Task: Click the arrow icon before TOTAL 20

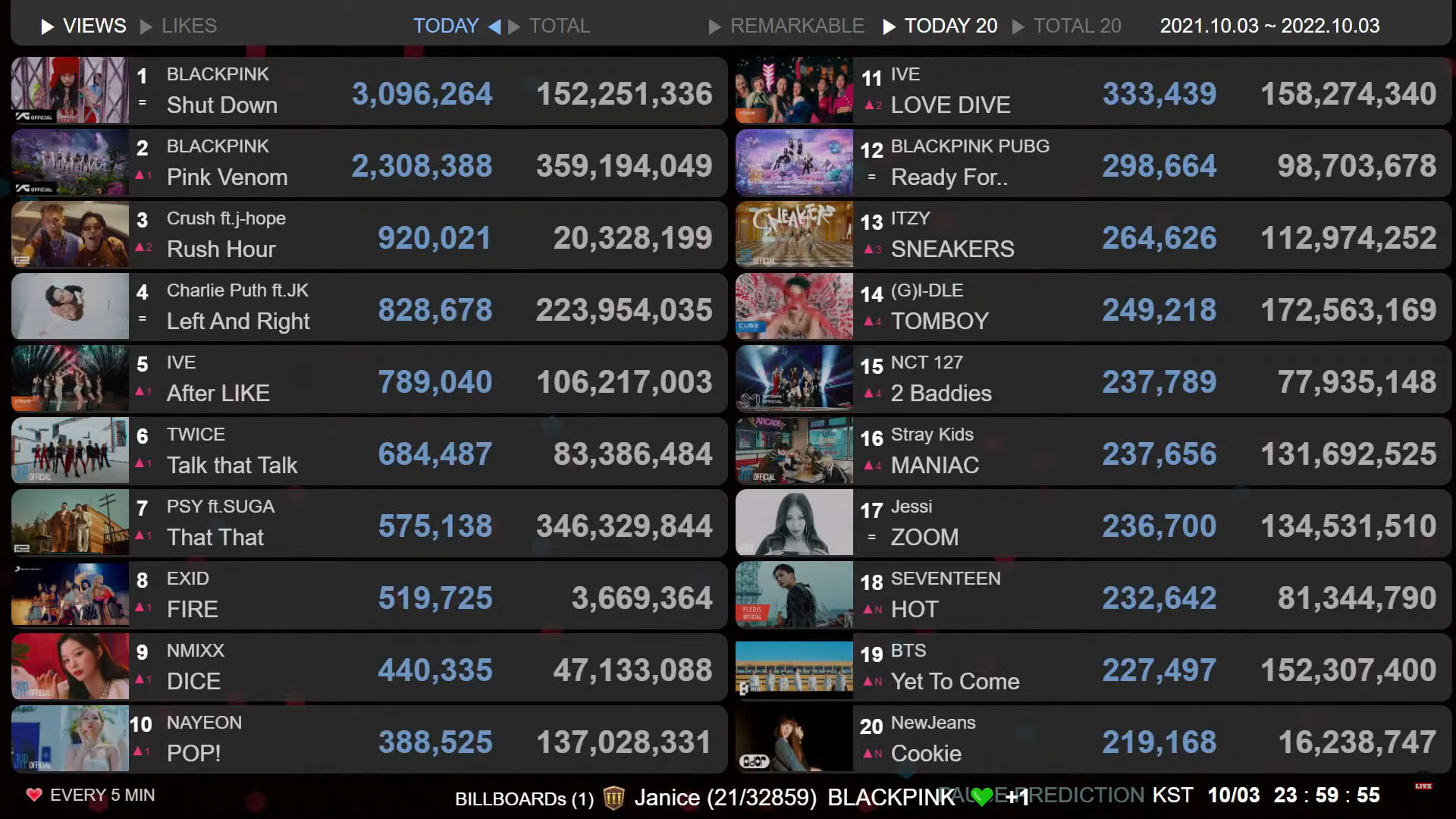Action: click(1018, 27)
